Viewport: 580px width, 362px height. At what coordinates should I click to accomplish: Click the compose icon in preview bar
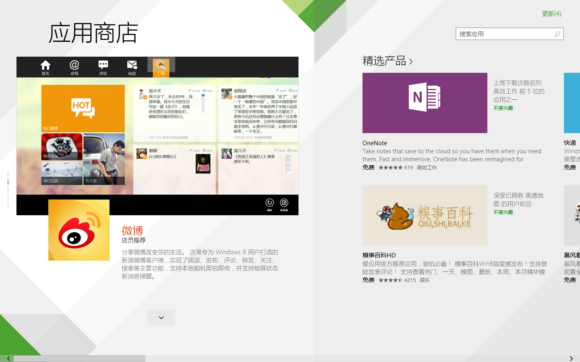284,204
